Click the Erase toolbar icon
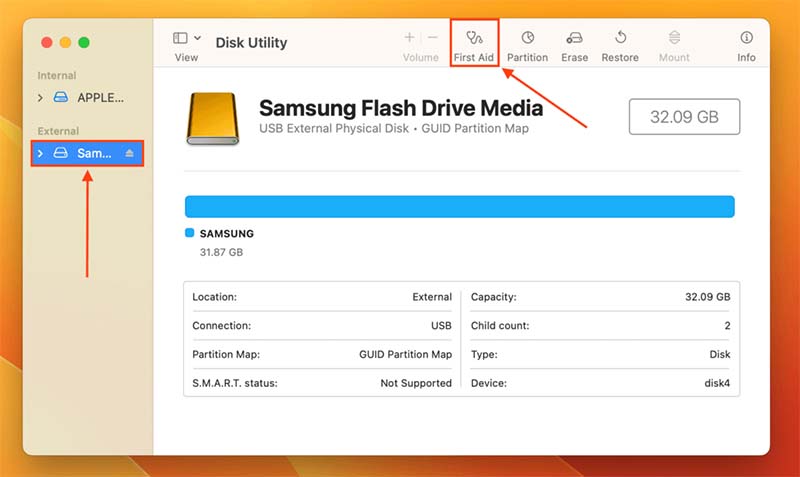The height and width of the screenshot is (477, 800). (x=574, y=45)
